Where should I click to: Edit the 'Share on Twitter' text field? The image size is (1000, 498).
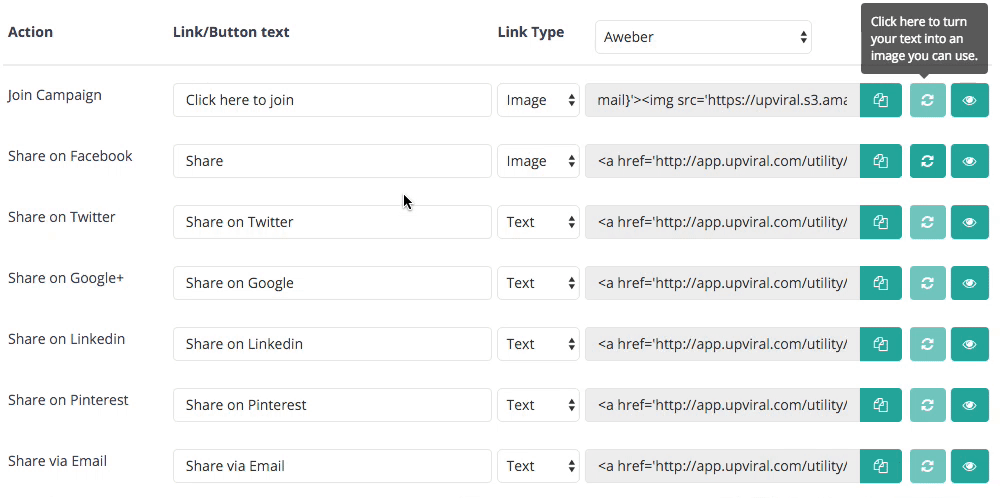[x=332, y=222]
